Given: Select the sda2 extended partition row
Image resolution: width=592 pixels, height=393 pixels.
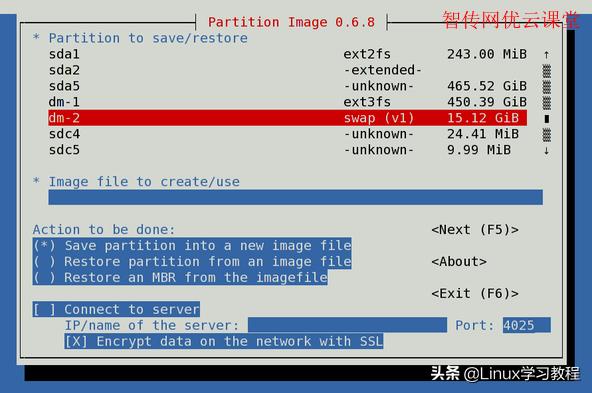Looking at the screenshot, I should coord(288,70).
